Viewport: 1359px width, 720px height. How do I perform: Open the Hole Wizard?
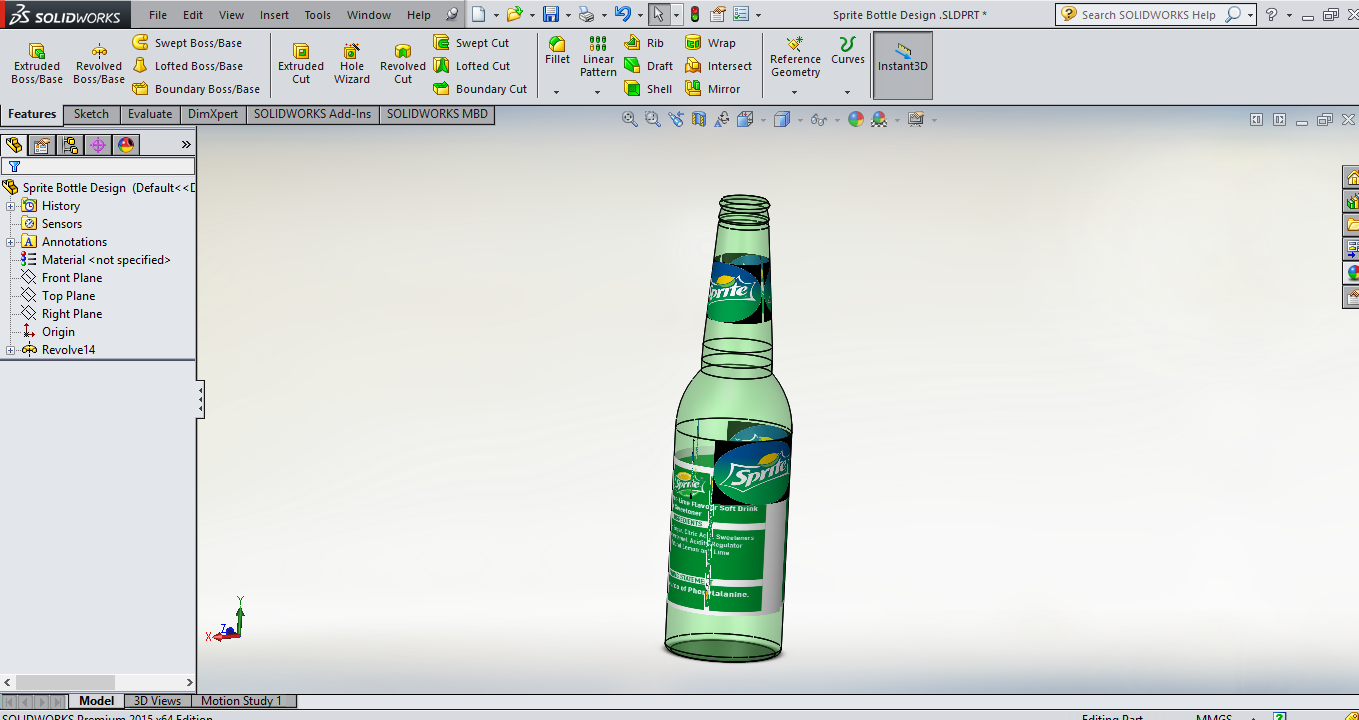pyautogui.click(x=352, y=64)
